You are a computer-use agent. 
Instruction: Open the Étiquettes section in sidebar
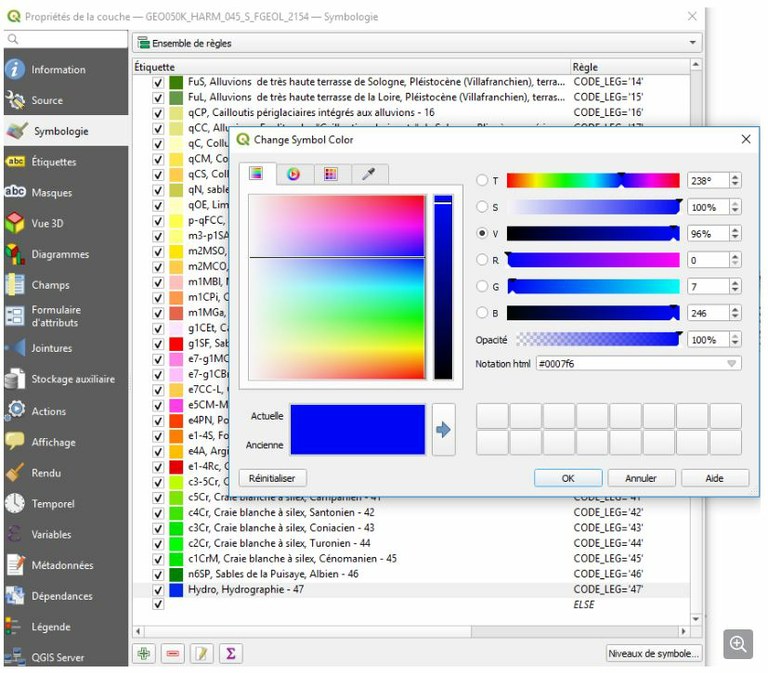pyautogui.click(x=53, y=161)
